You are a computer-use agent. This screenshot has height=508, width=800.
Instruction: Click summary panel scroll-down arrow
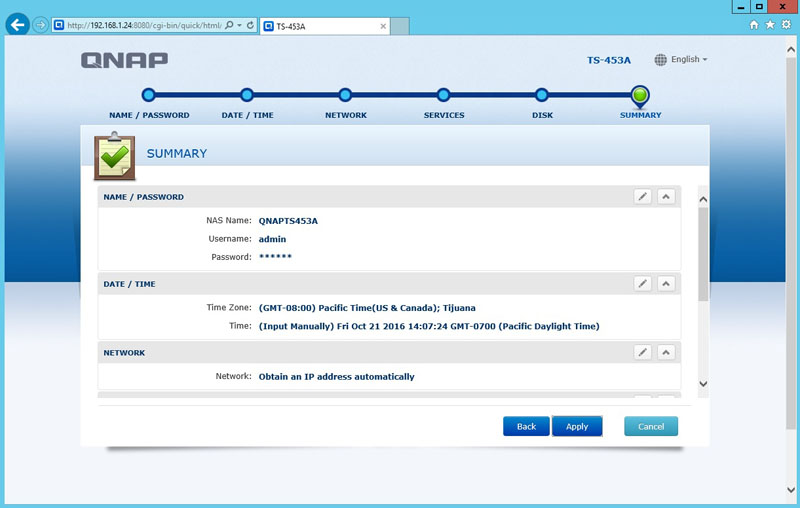703,384
